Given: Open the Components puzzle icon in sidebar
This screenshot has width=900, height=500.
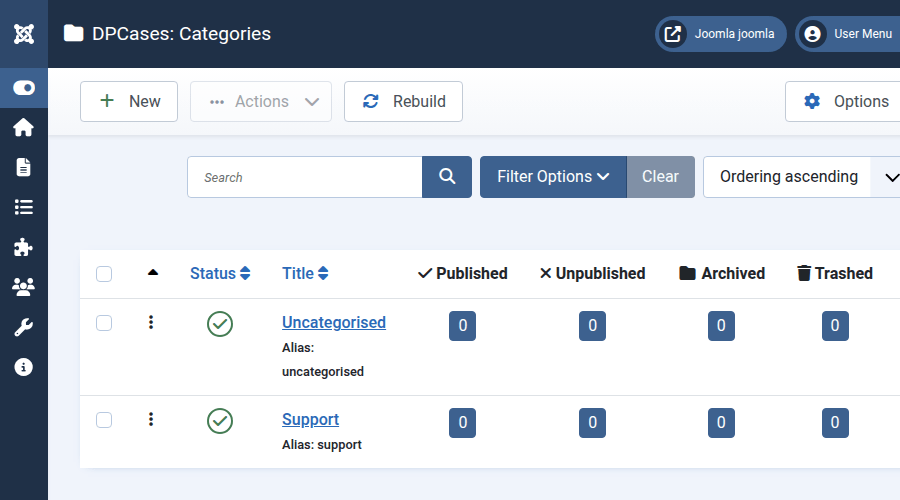Looking at the screenshot, I should [24, 247].
